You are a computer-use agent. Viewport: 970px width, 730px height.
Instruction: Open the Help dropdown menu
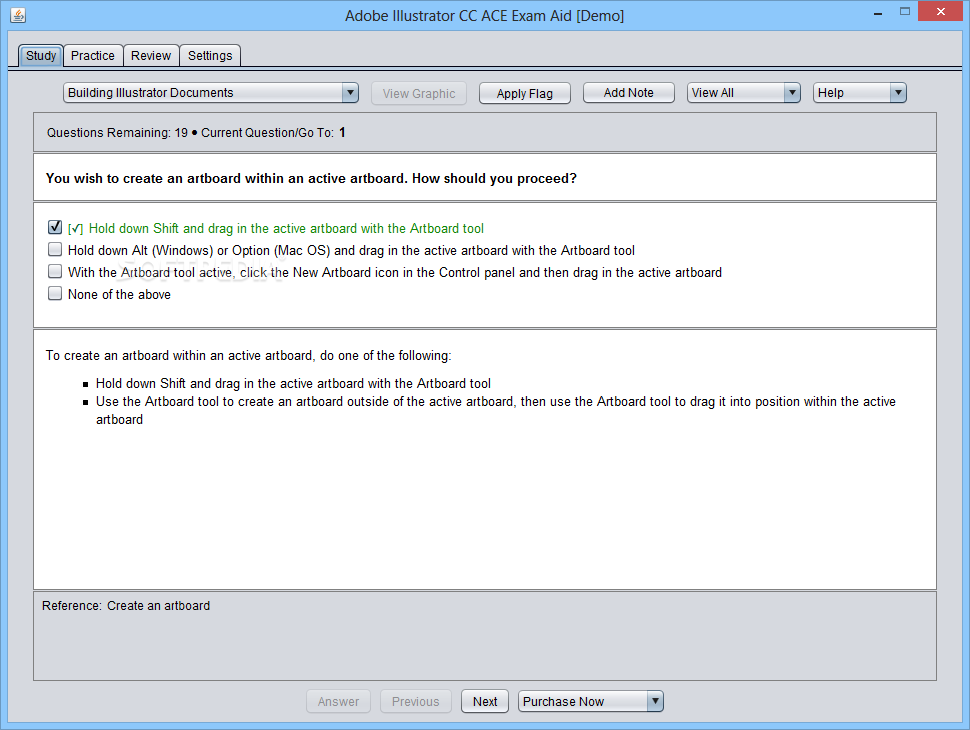tap(860, 93)
